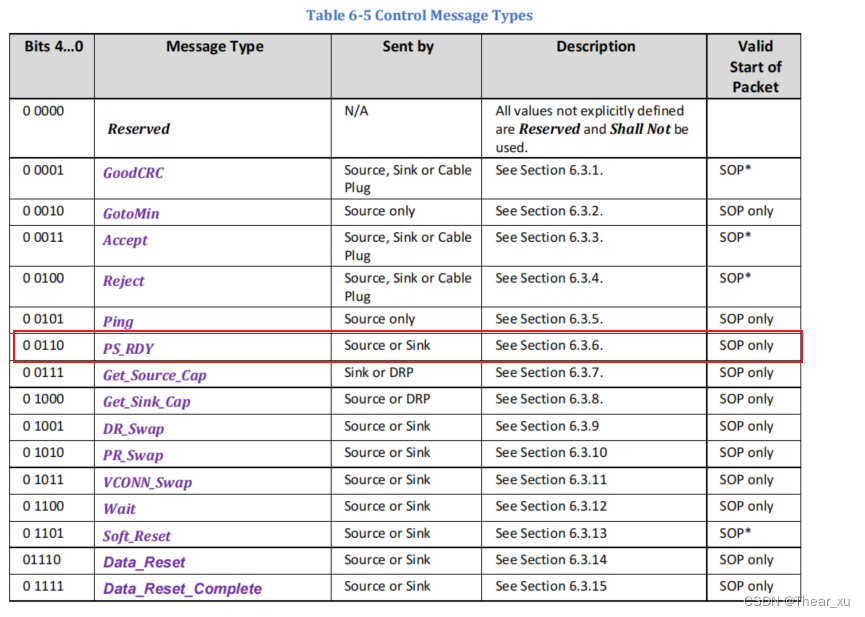Click 'Source or DRP' sent-by cell
The height and width of the screenshot is (617, 865).
387,399
